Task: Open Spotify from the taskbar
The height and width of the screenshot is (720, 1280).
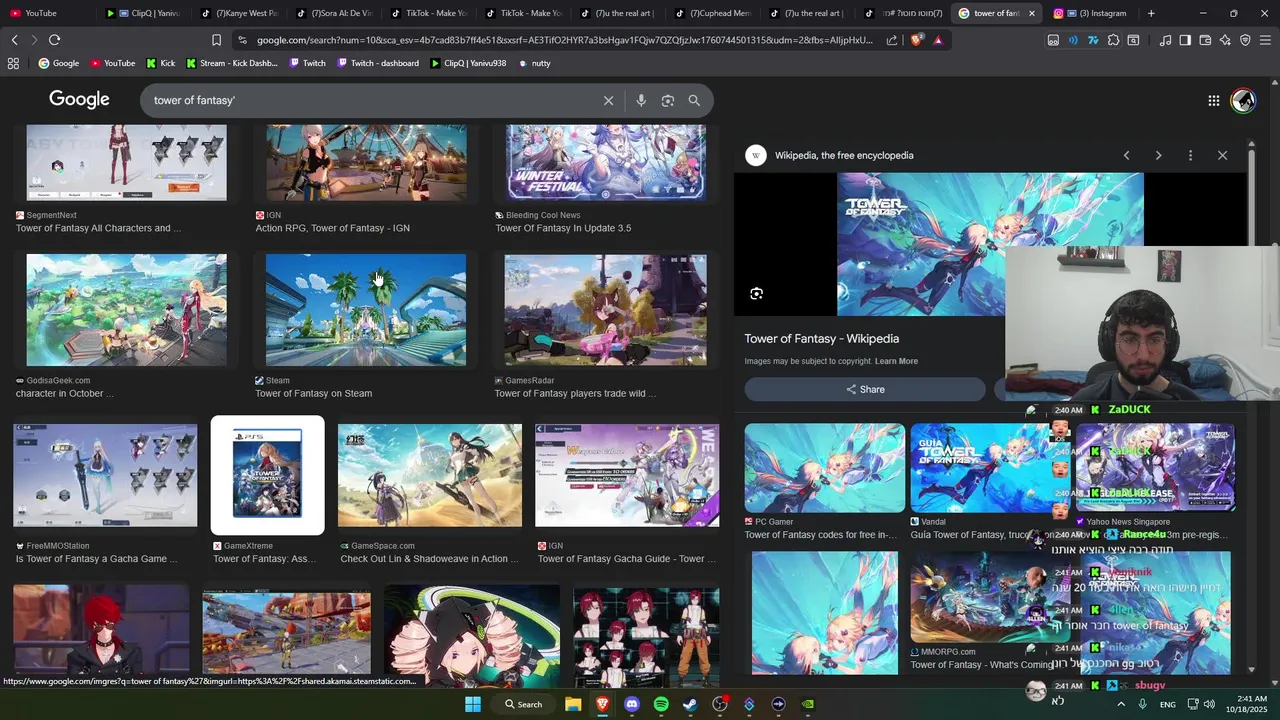Action: (x=661, y=704)
